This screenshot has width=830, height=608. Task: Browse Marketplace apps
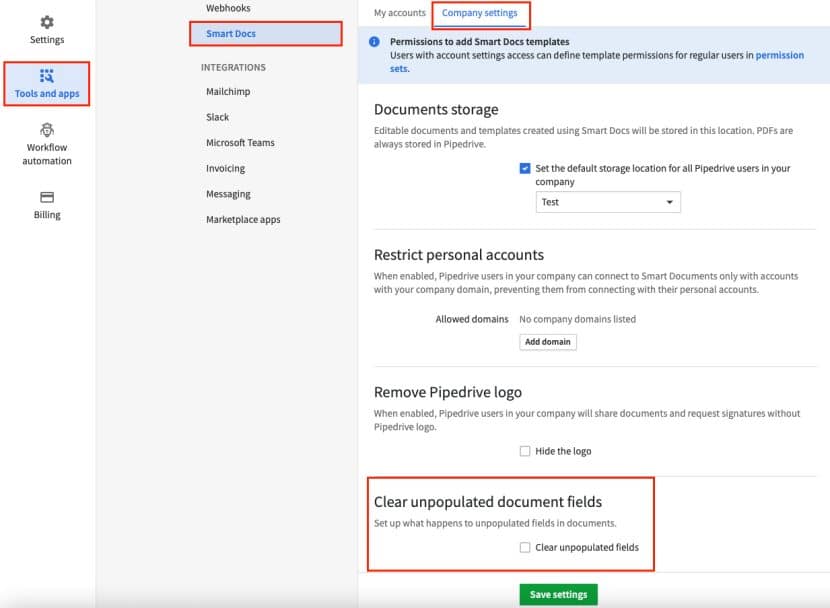241,219
